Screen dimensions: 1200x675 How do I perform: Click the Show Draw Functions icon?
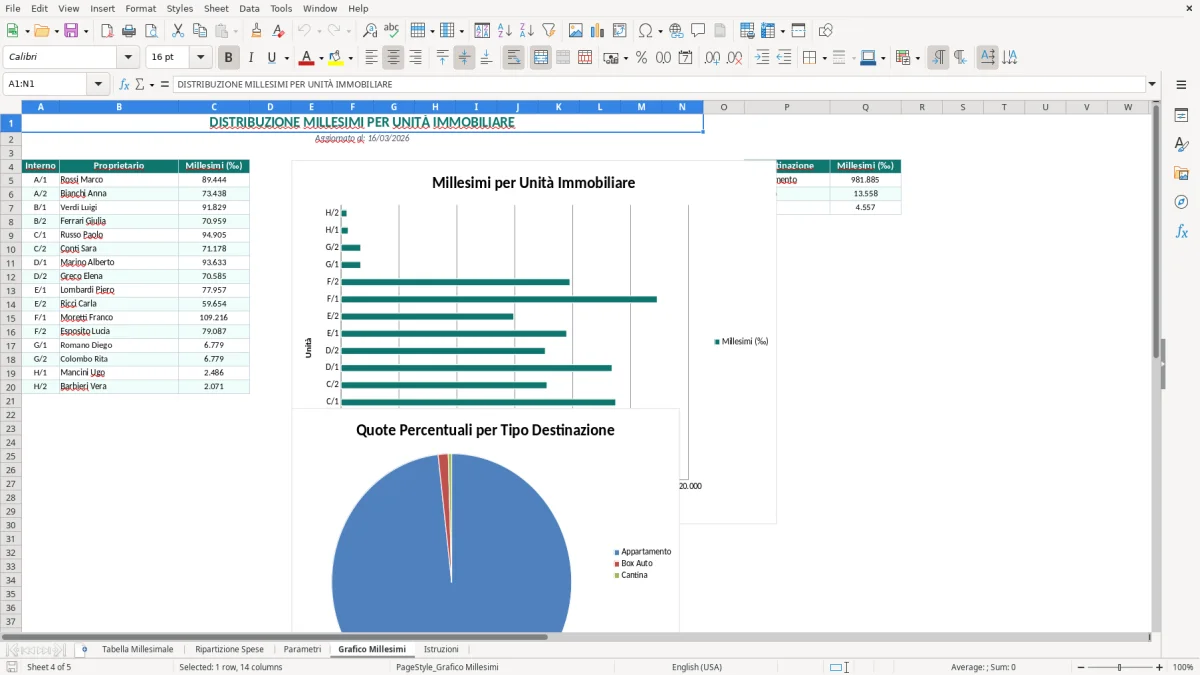[826, 31]
